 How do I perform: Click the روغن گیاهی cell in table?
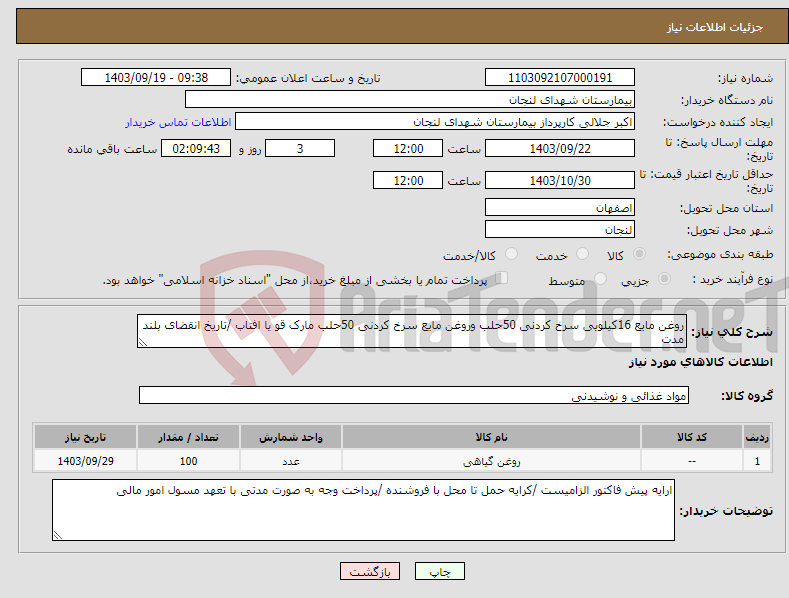pos(491,461)
